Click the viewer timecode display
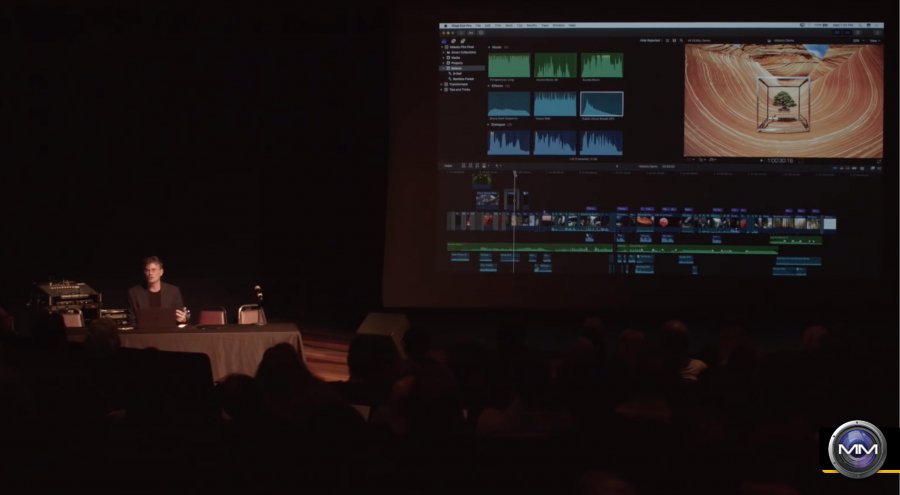The height and width of the screenshot is (495, 900). point(780,161)
